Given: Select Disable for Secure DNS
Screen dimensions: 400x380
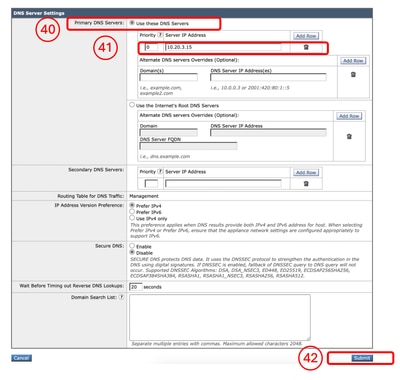Looking at the screenshot, I should [132, 252].
